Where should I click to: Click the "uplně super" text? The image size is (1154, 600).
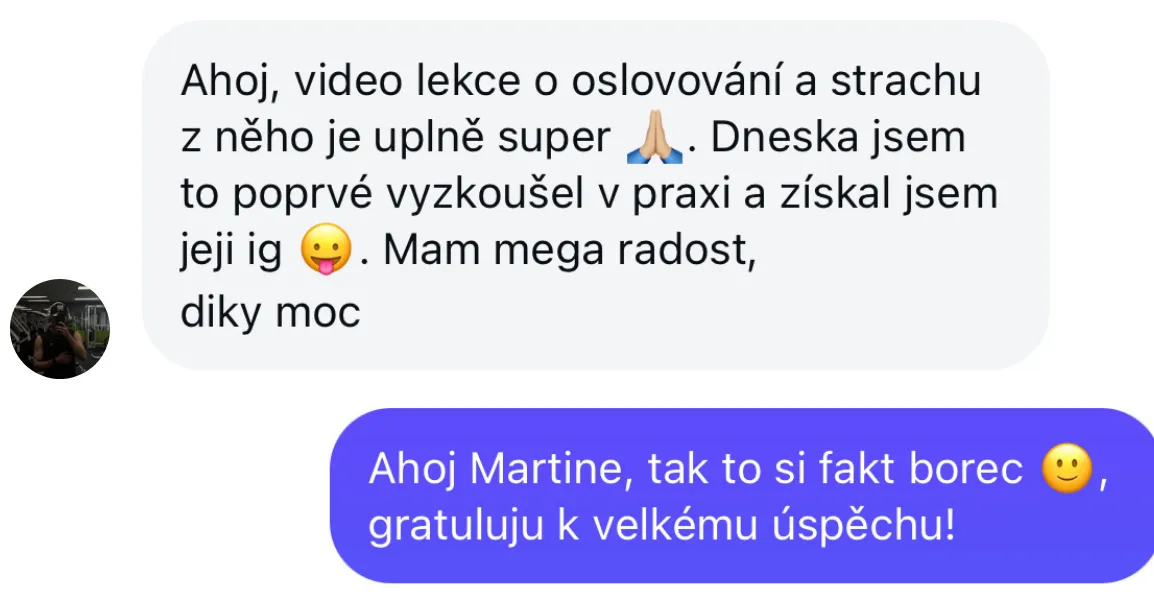(x=492, y=139)
